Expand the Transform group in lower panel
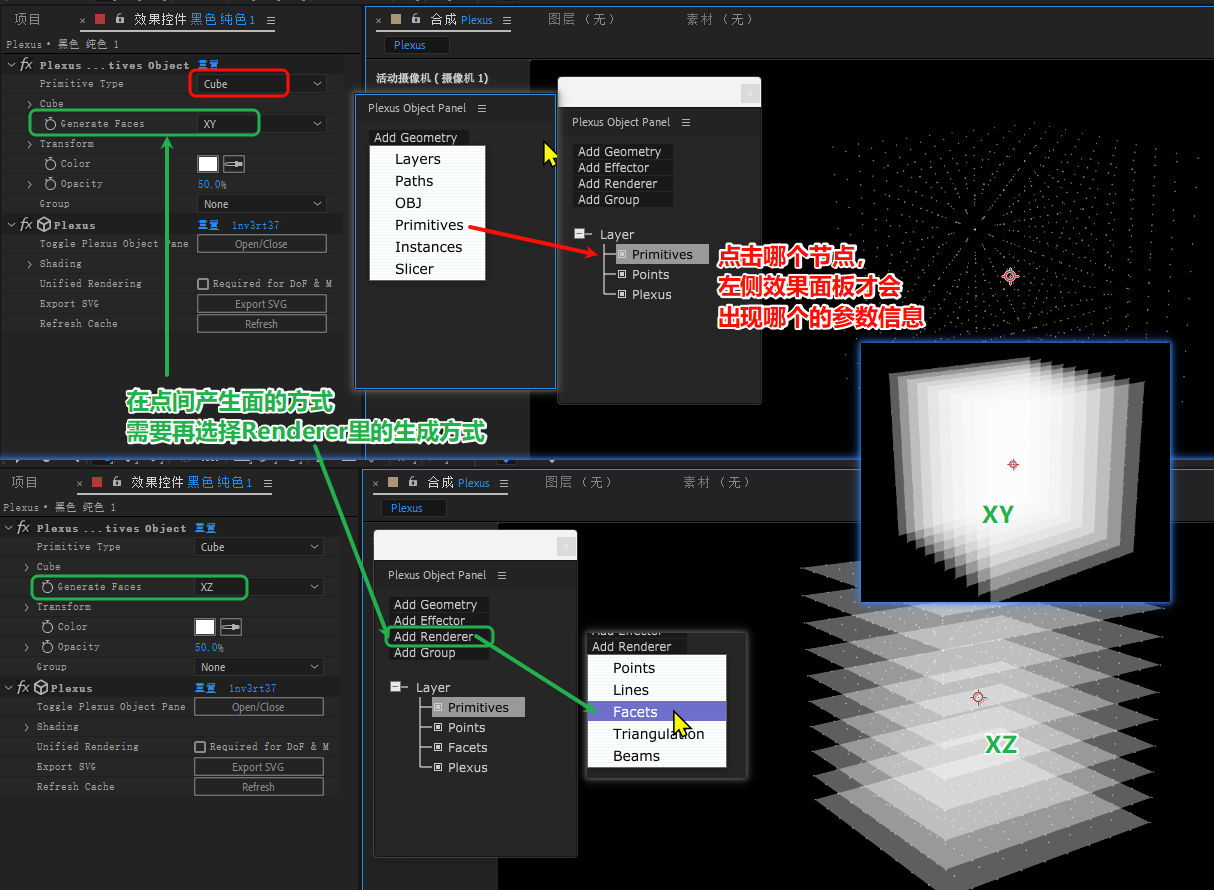Viewport: 1214px width, 890px height. click(27, 607)
